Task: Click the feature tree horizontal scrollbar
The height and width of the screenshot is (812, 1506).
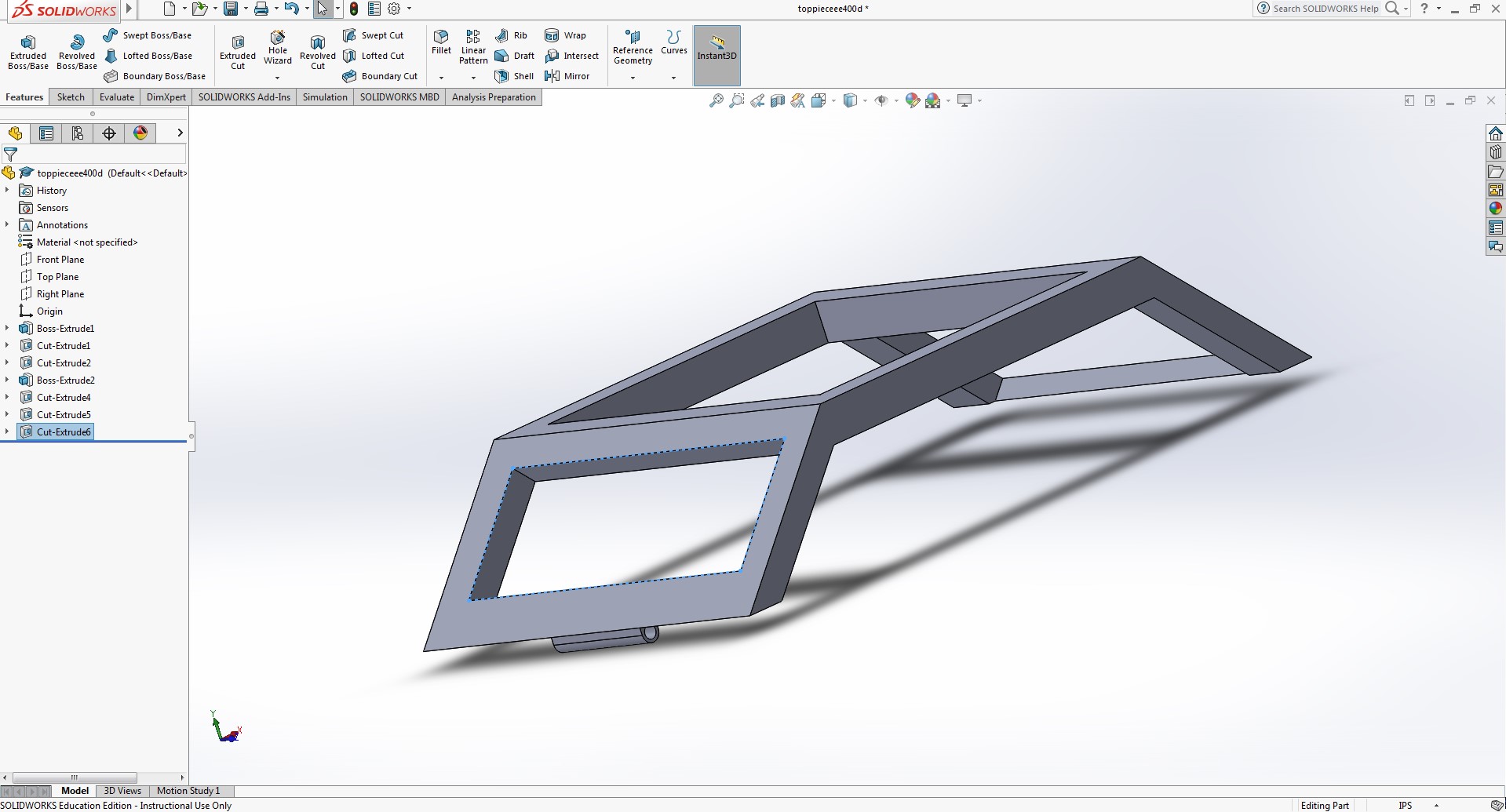Action: pyautogui.click(x=75, y=777)
